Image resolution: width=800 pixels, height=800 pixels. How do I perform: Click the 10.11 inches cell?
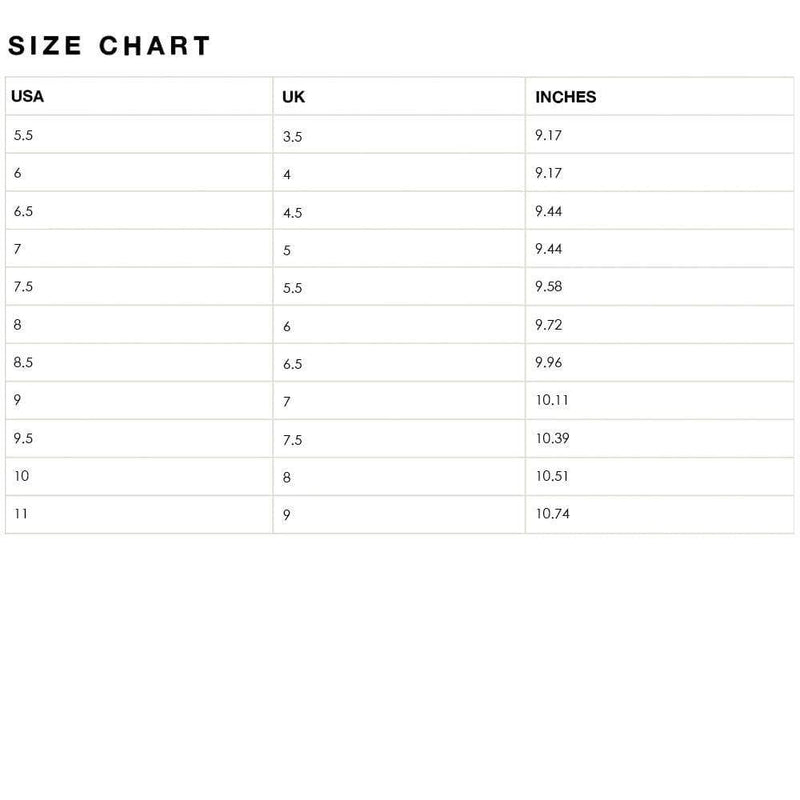(x=660, y=401)
